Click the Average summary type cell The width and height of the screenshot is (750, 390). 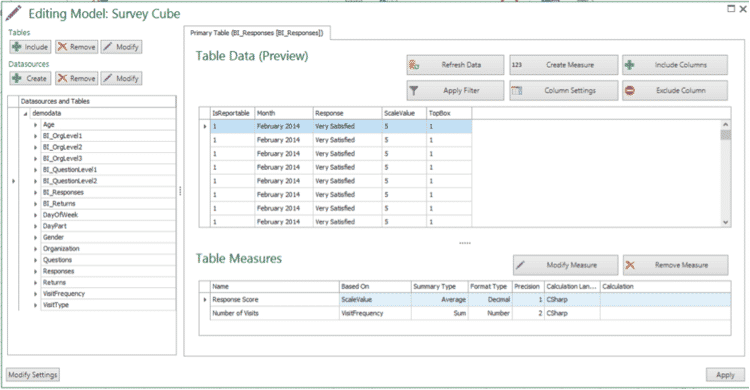click(x=440, y=300)
